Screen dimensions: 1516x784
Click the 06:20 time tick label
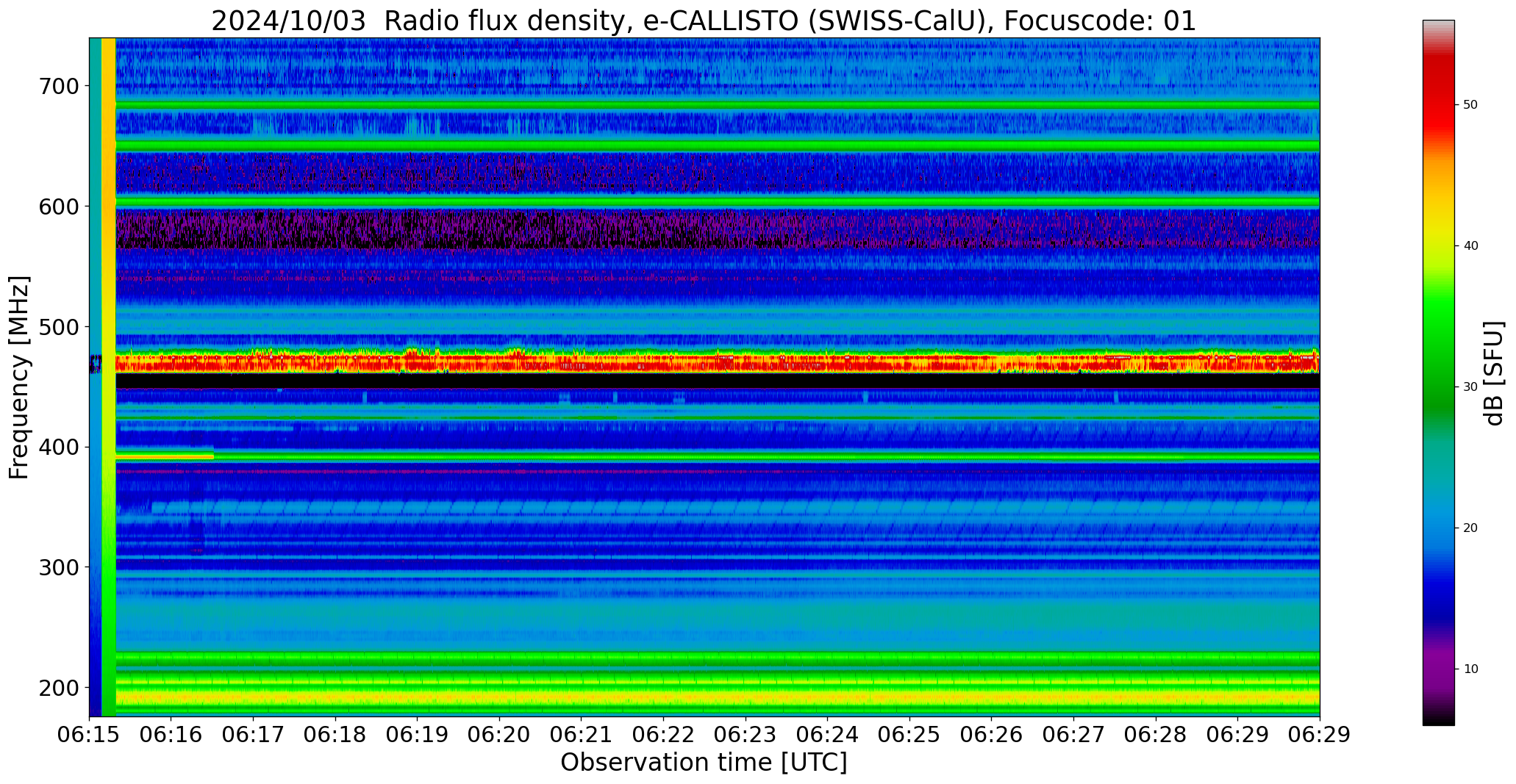tap(500, 735)
